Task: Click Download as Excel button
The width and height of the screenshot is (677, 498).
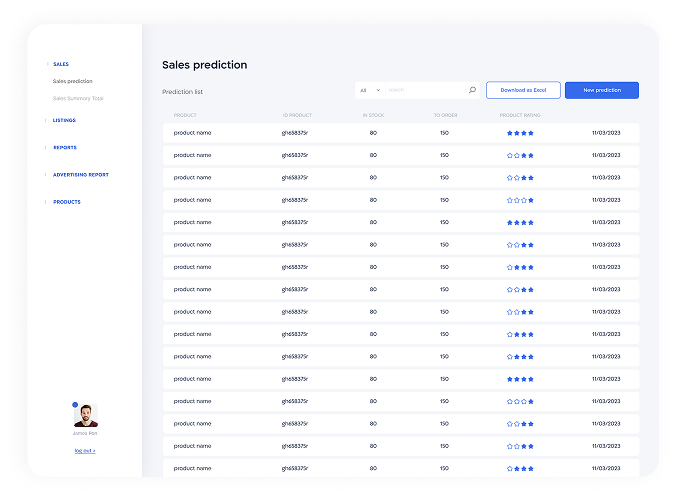Action: [x=523, y=90]
